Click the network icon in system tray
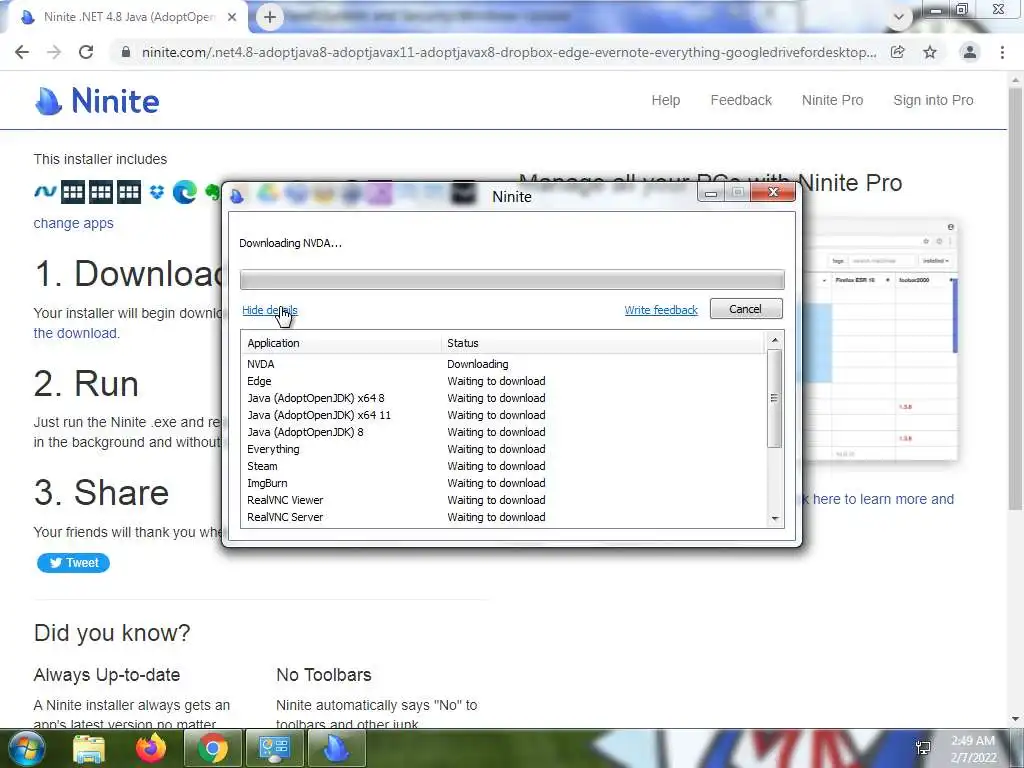This screenshot has width=1024, height=768. tap(923, 748)
